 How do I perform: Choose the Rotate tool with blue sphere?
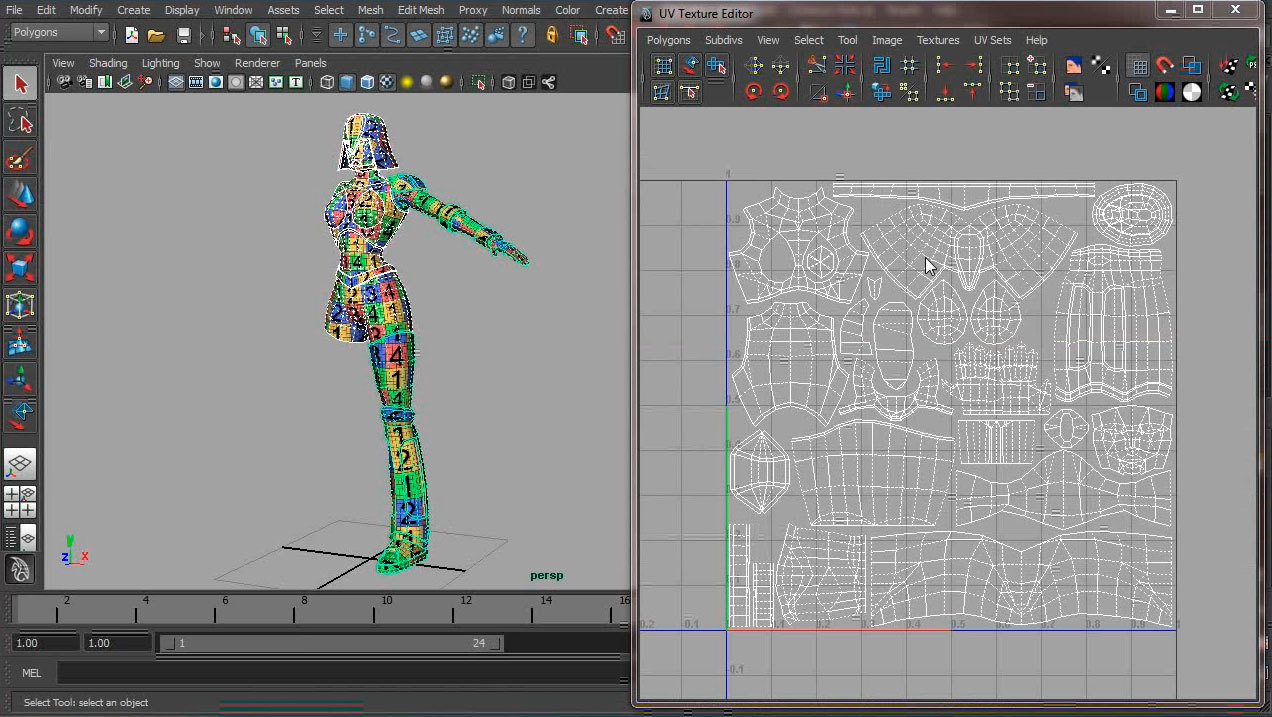click(x=20, y=231)
